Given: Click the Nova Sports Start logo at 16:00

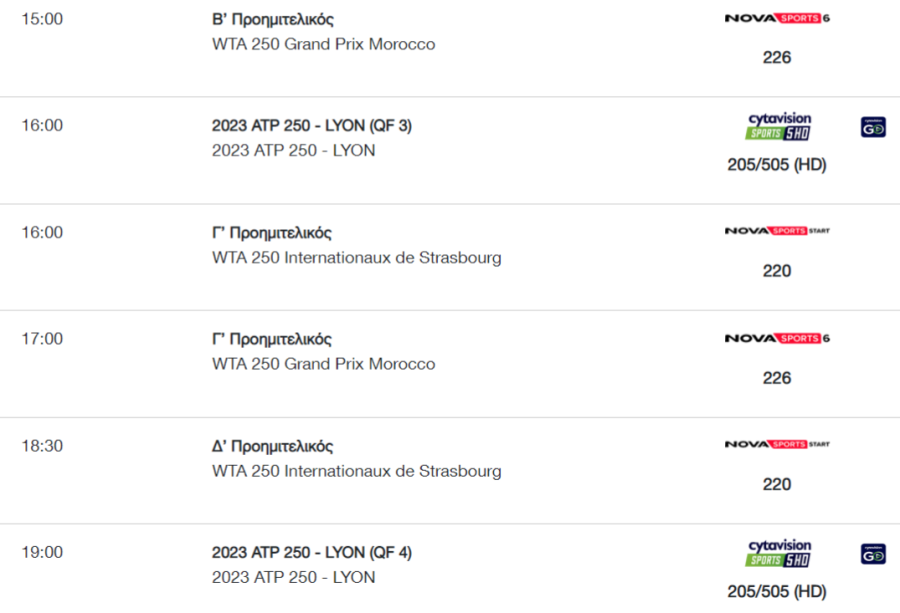Looking at the screenshot, I should [777, 231].
